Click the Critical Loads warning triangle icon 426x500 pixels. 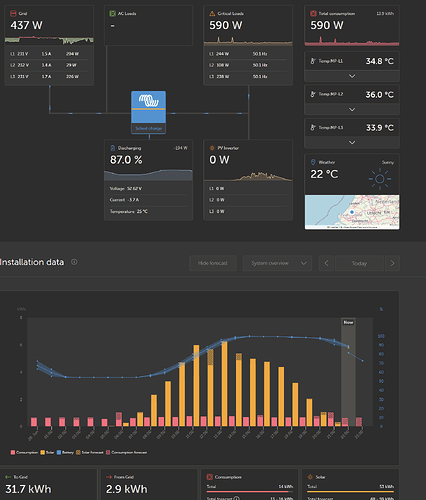212,13
